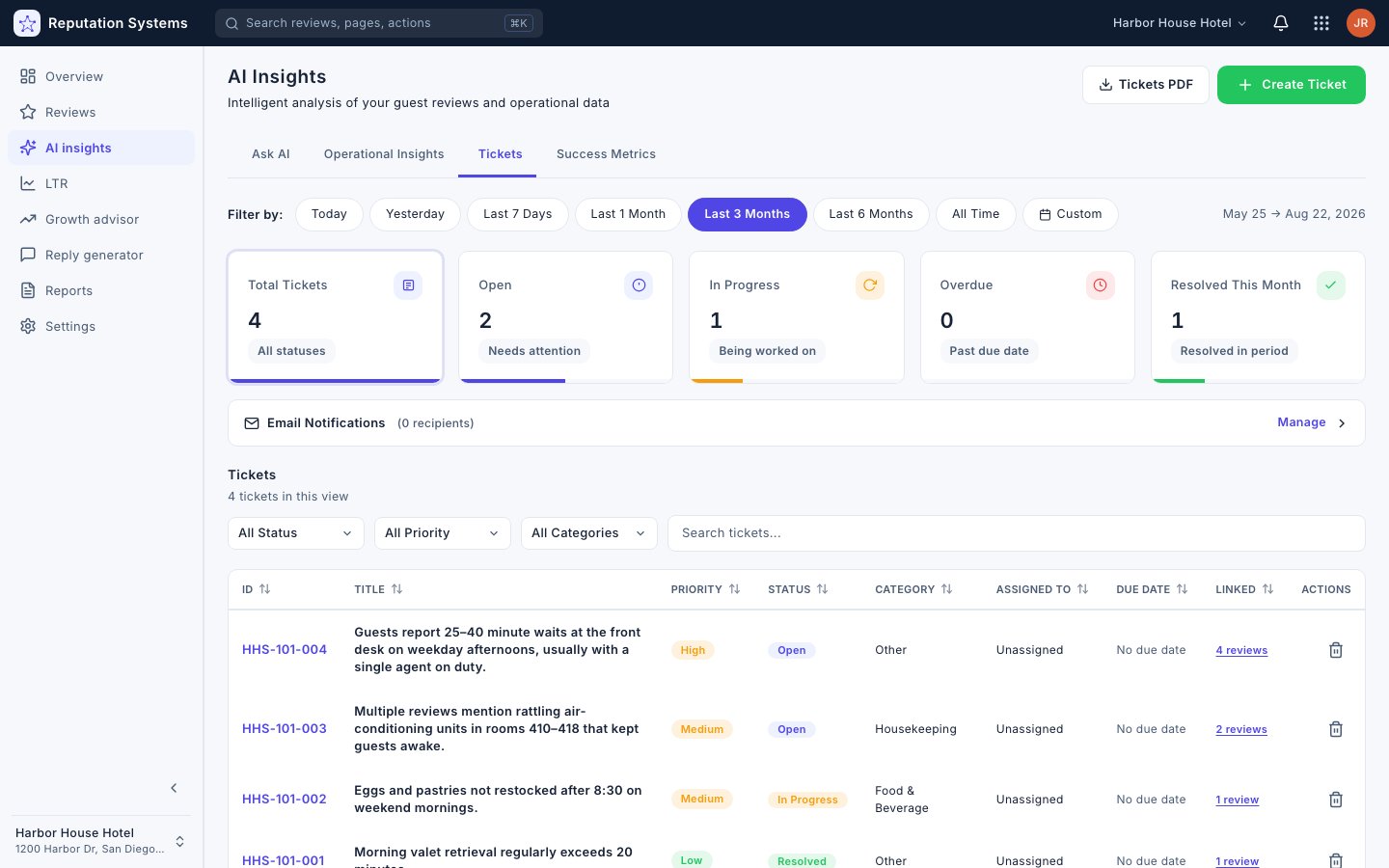Collapse the sidebar with the chevron
Viewport: 1389px width, 868px height.
[174, 788]
